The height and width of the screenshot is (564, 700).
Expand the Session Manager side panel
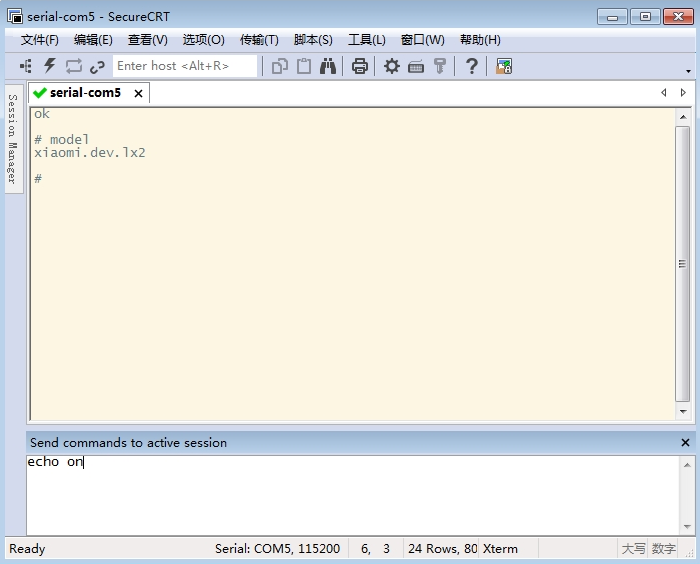pyautogui.click(x=13, y=138)
